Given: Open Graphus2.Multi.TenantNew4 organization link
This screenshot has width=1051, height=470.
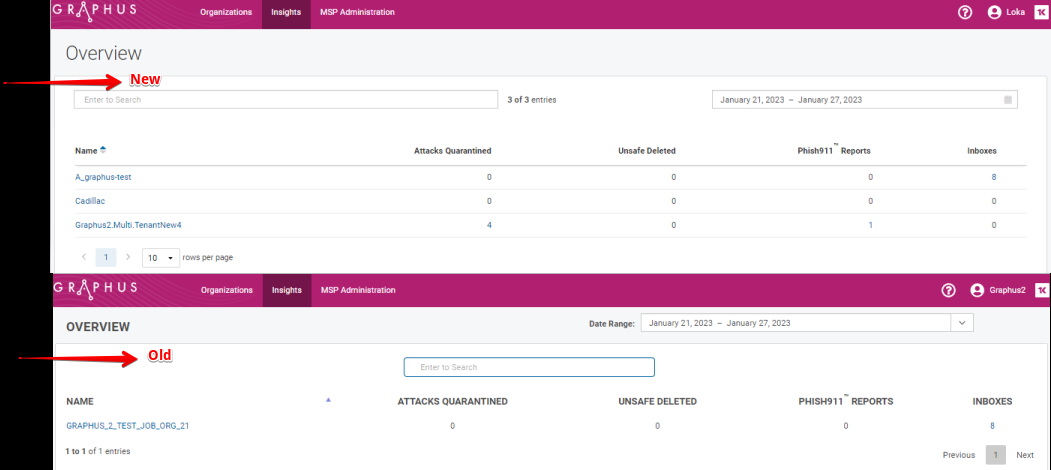Looking at the screenshot, I should tap(128, 225).
